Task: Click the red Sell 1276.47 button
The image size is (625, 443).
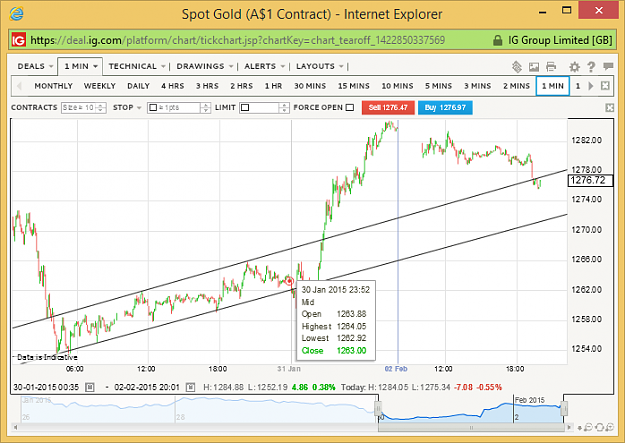Action: 388,107
